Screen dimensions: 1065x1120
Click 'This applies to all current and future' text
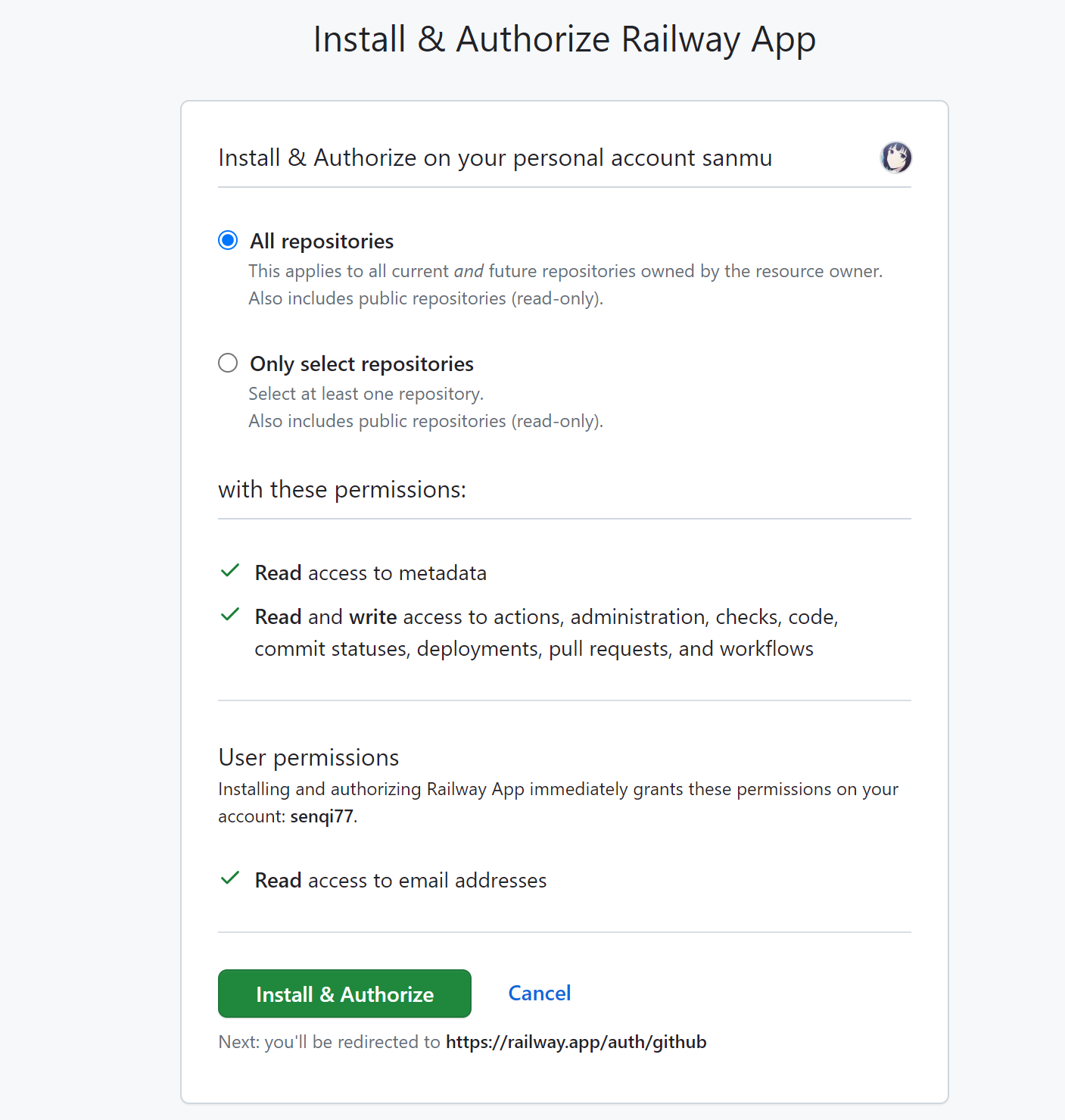tap(565, 271)
